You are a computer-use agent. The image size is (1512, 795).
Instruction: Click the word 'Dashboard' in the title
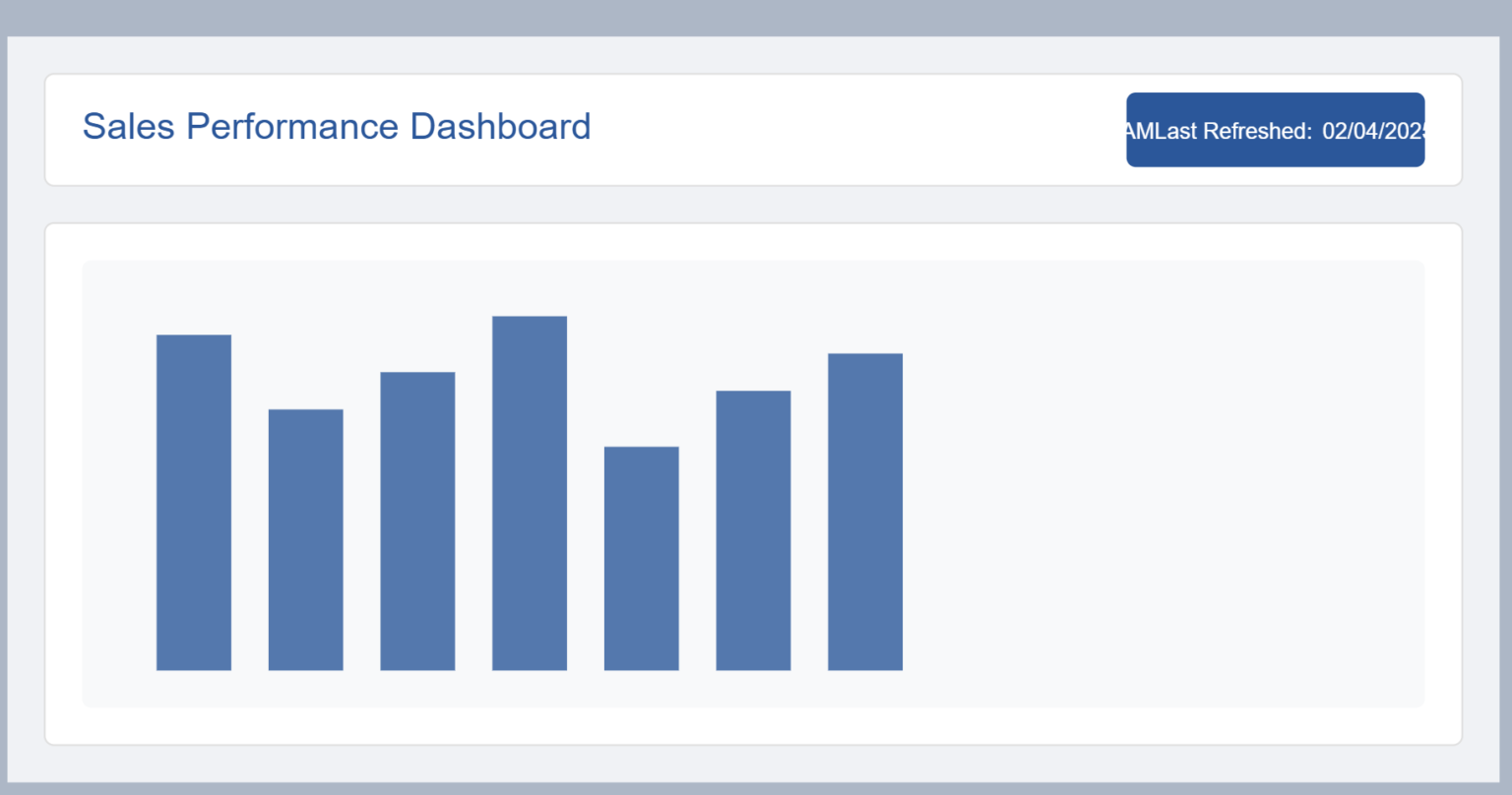coord(500,127)
